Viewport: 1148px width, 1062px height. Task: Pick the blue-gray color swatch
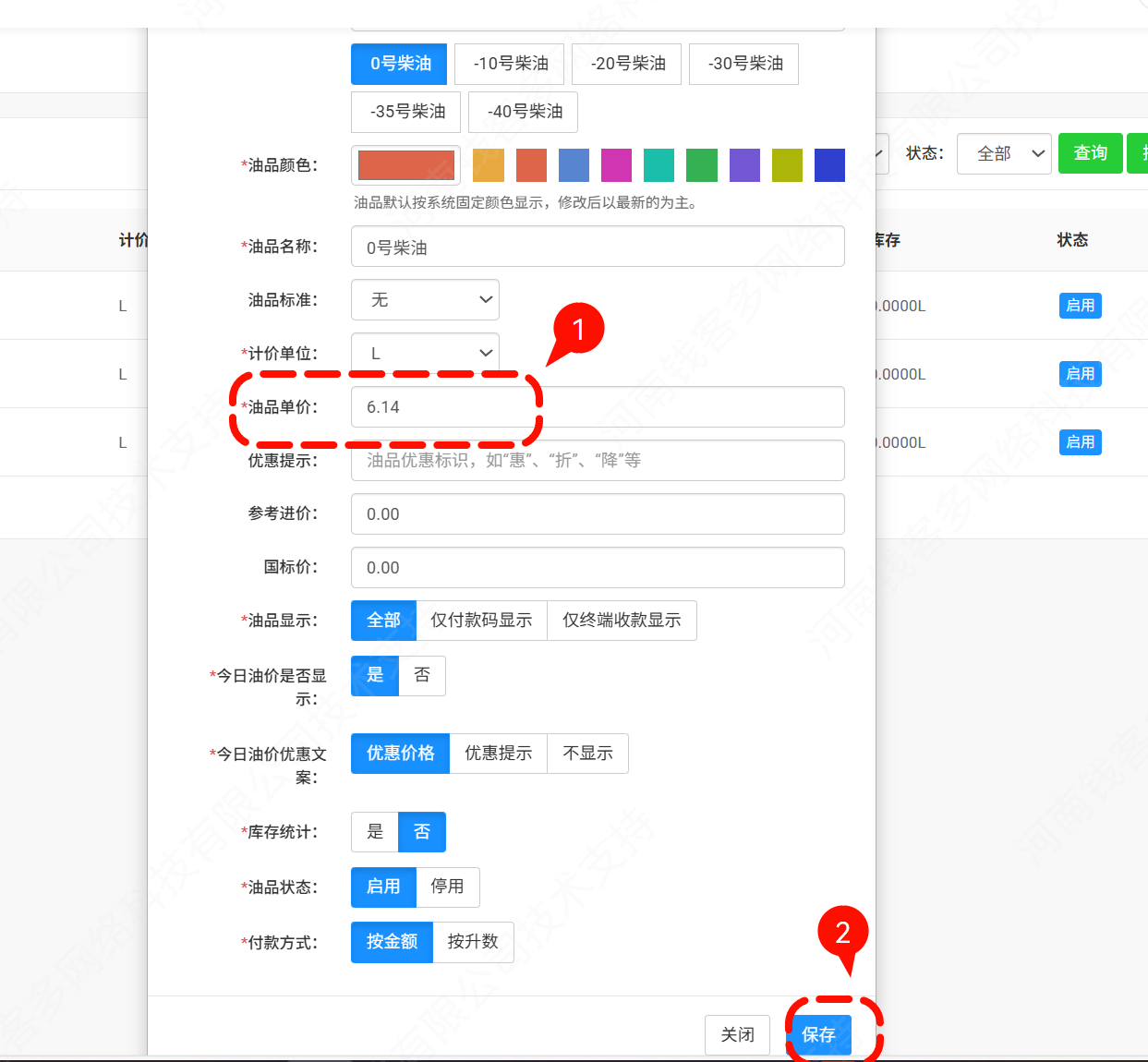pyautogui.click(x=574, y=165)
